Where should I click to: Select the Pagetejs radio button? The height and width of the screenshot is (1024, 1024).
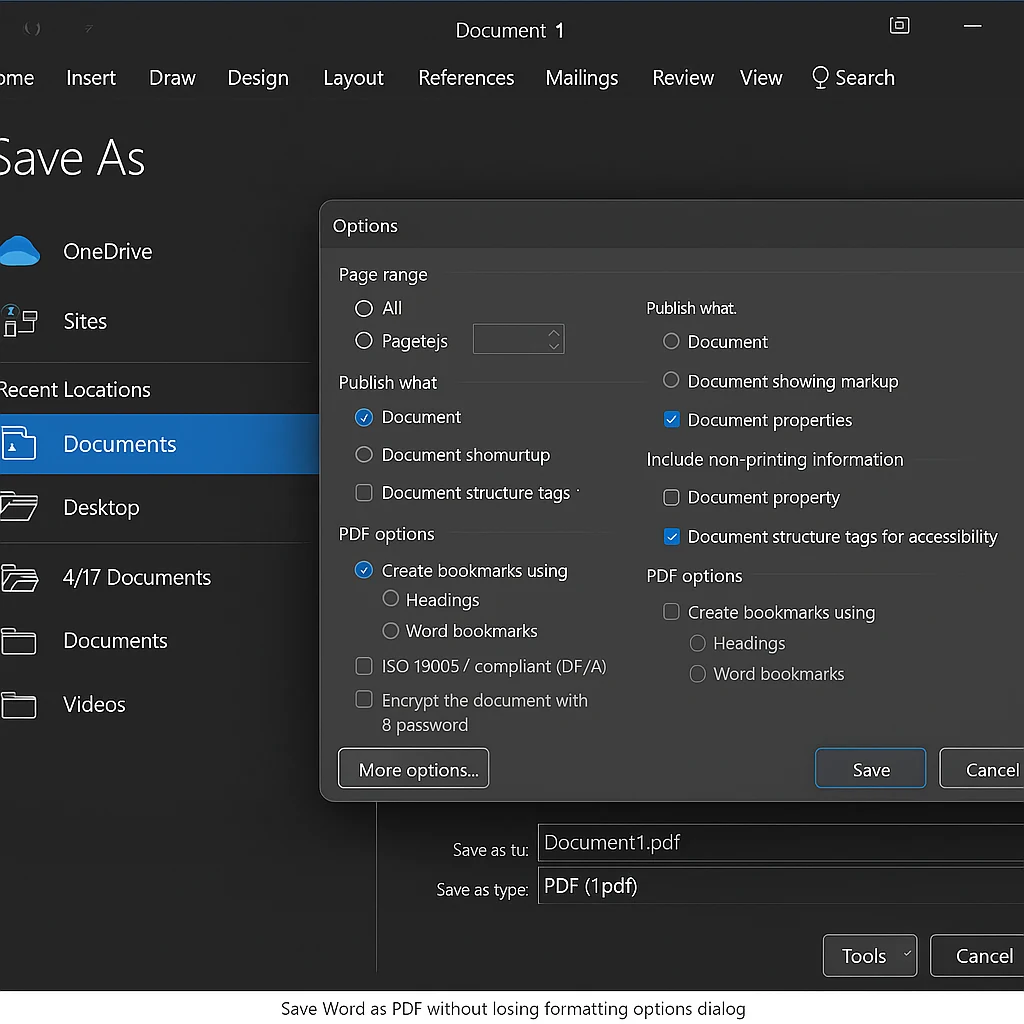(364, 340)
